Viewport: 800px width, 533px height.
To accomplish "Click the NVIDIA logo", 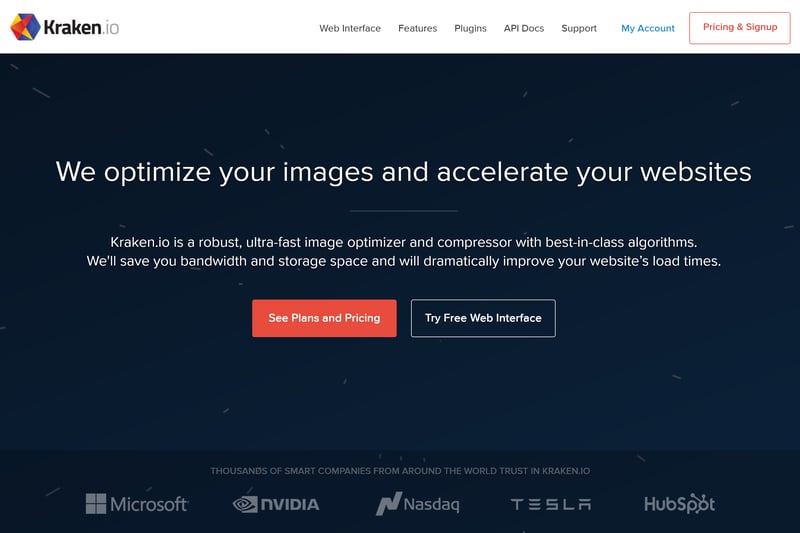I will pyautogui.click(x=276, y=504).
